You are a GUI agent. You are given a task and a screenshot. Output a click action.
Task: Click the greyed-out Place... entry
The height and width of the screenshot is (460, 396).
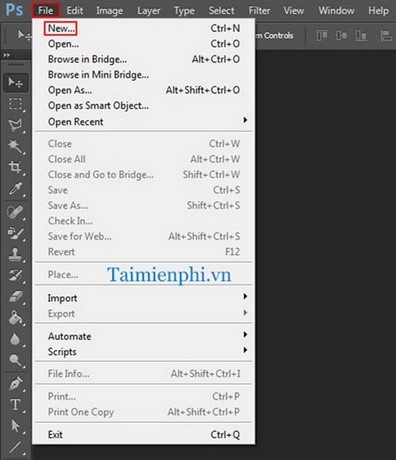click(x=144, y=275)
